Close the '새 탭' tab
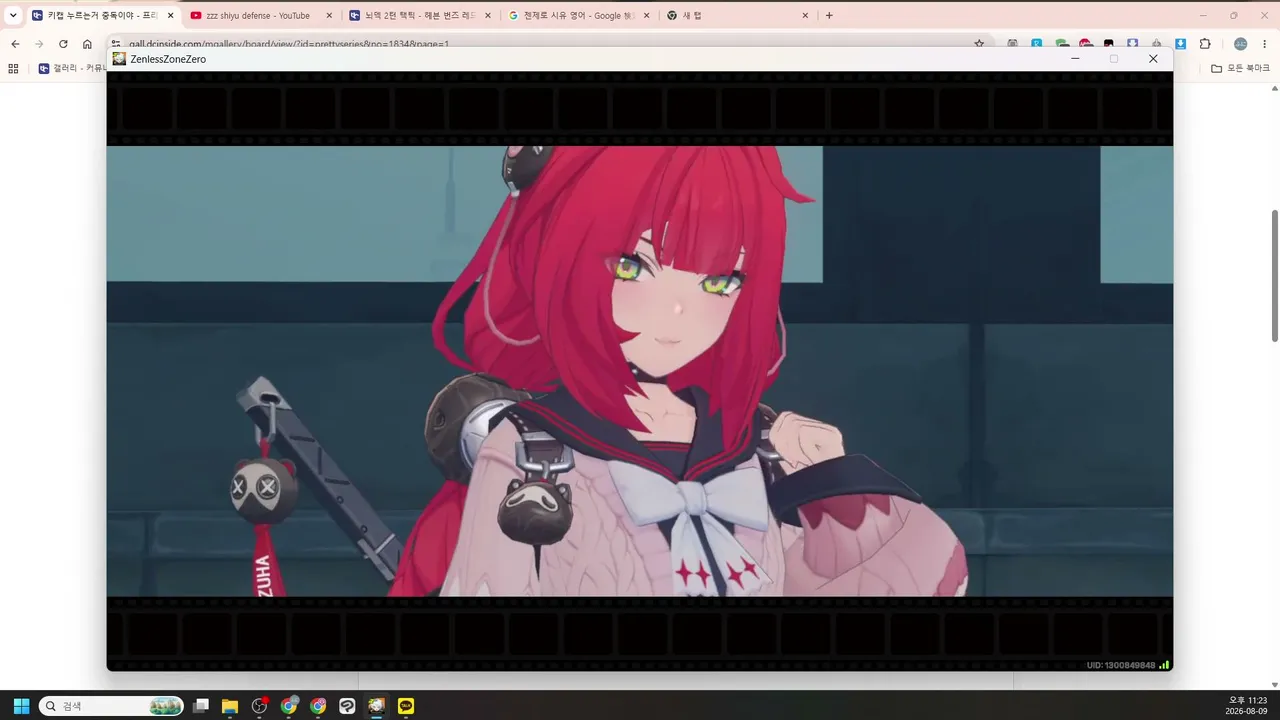This screenshot has height=720, width=1280. click(805, 16)
